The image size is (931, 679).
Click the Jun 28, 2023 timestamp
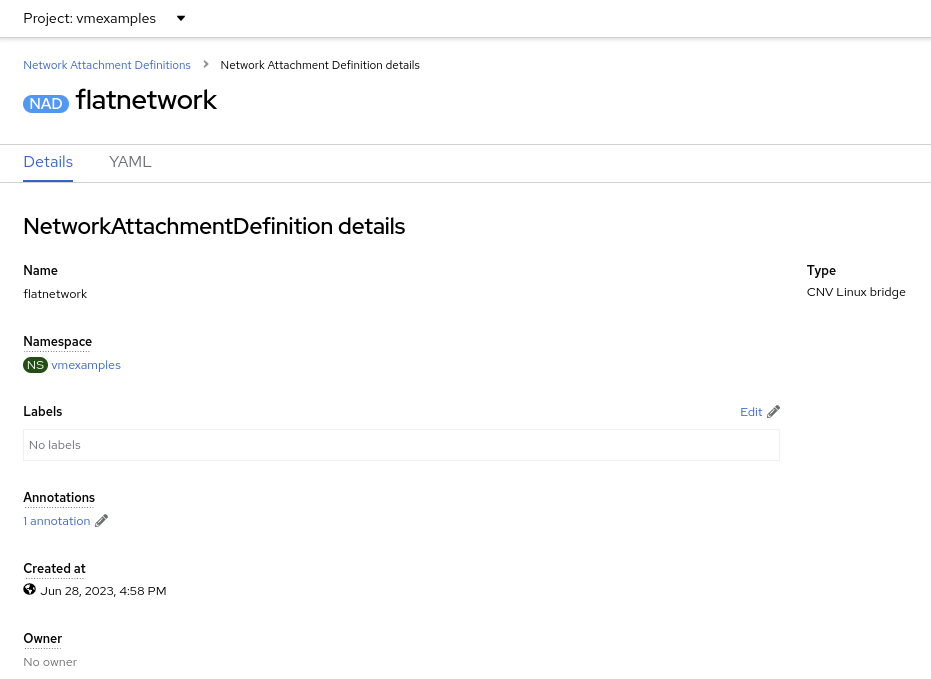103,591
